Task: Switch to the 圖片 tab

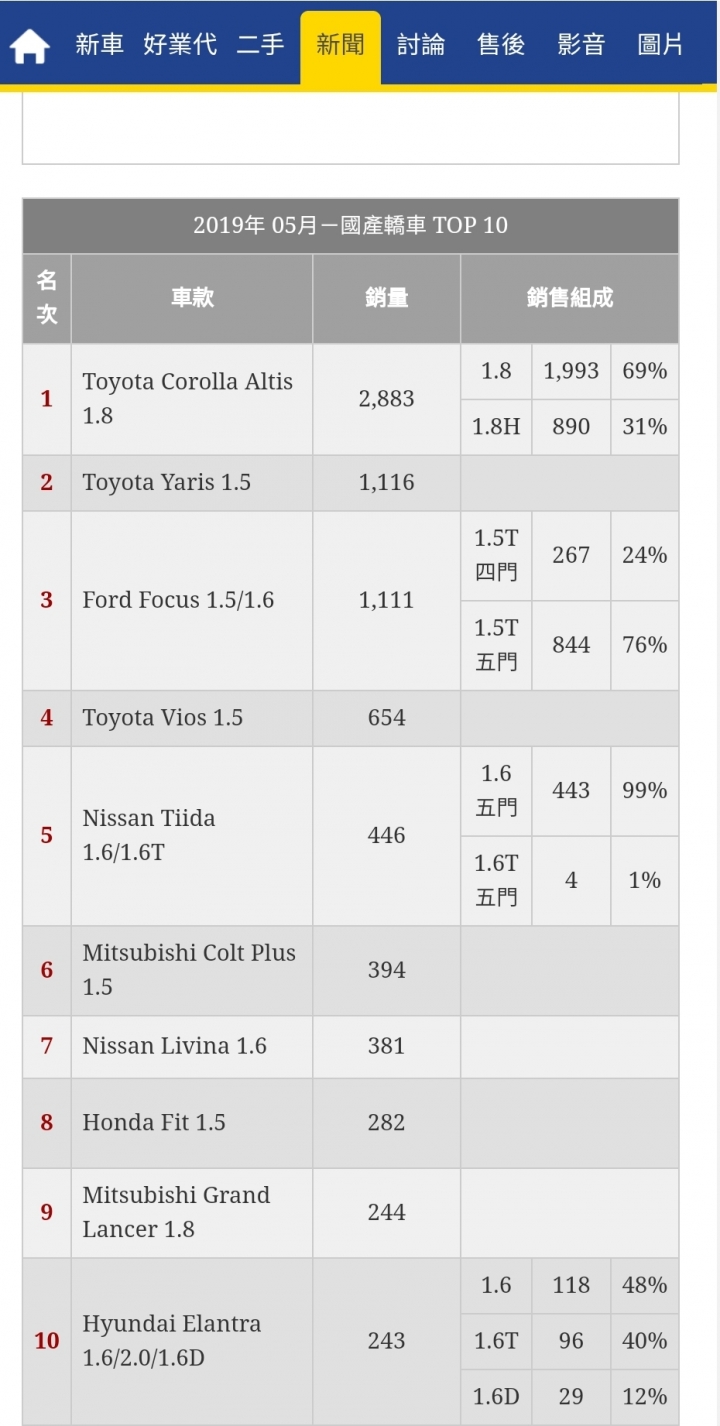Action: pos(661,45)
